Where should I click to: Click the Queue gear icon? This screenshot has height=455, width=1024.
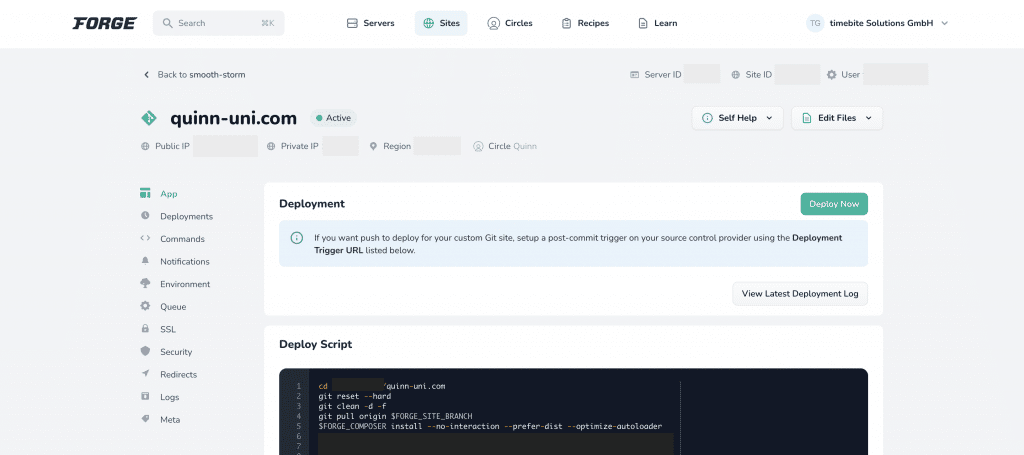[145, 306]
